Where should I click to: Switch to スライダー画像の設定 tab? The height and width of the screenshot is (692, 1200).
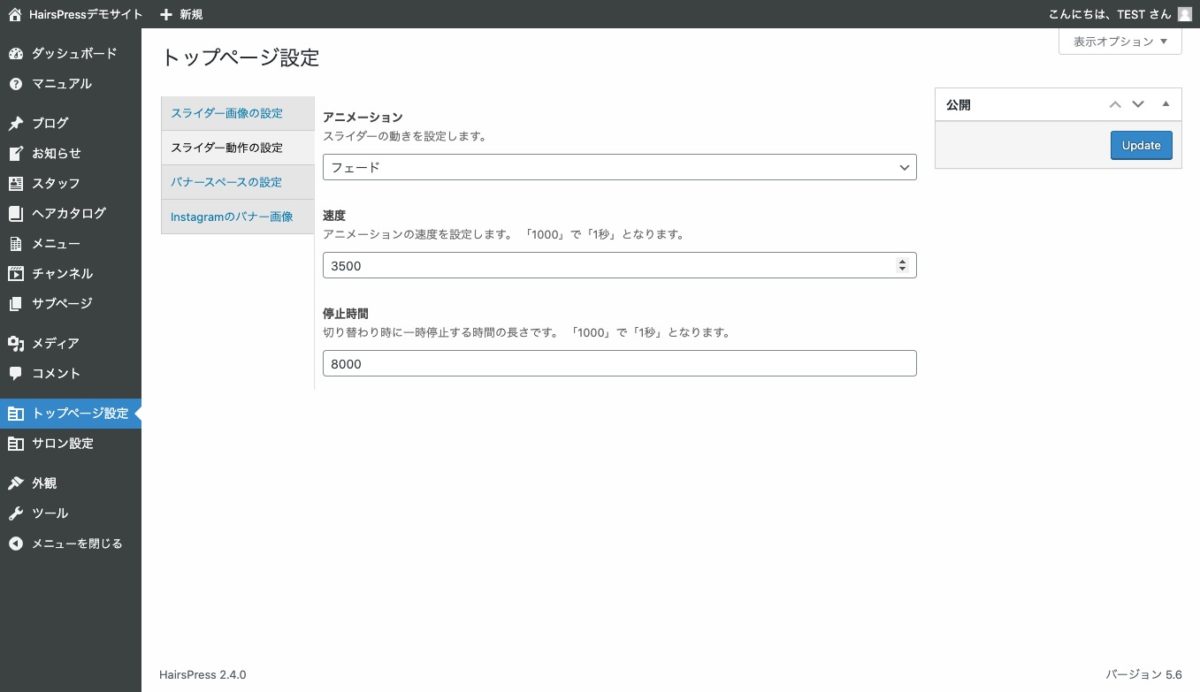point(227,113)
